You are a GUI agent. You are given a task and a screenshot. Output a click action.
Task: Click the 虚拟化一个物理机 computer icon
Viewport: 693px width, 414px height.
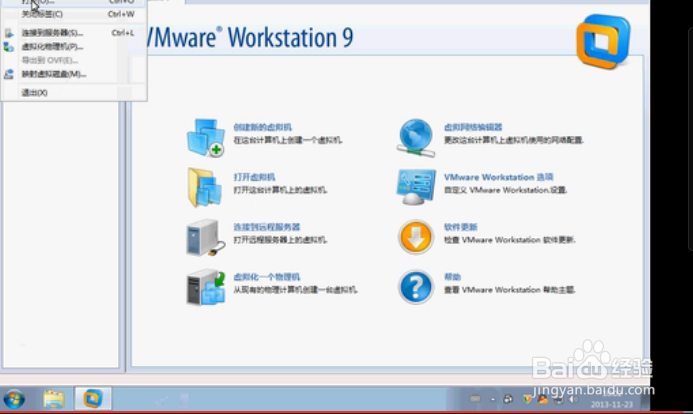[206, 288]
